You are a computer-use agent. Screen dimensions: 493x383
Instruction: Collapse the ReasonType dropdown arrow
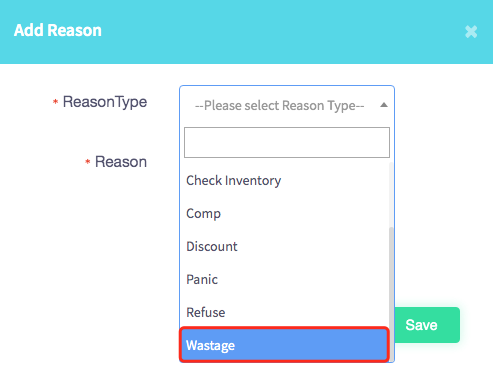pos(384,105)
